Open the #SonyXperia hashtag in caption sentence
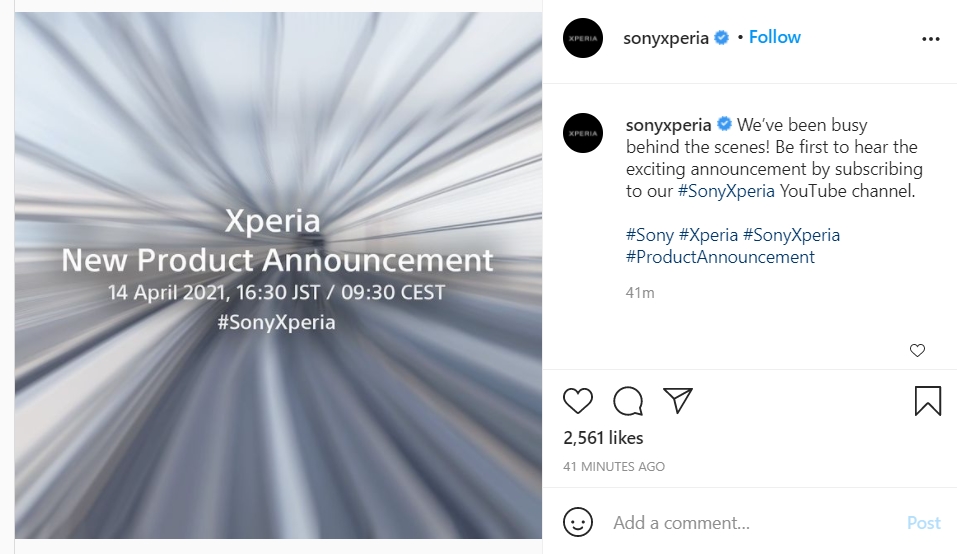This screenshot has height=554, width=957. pos(725,191)
